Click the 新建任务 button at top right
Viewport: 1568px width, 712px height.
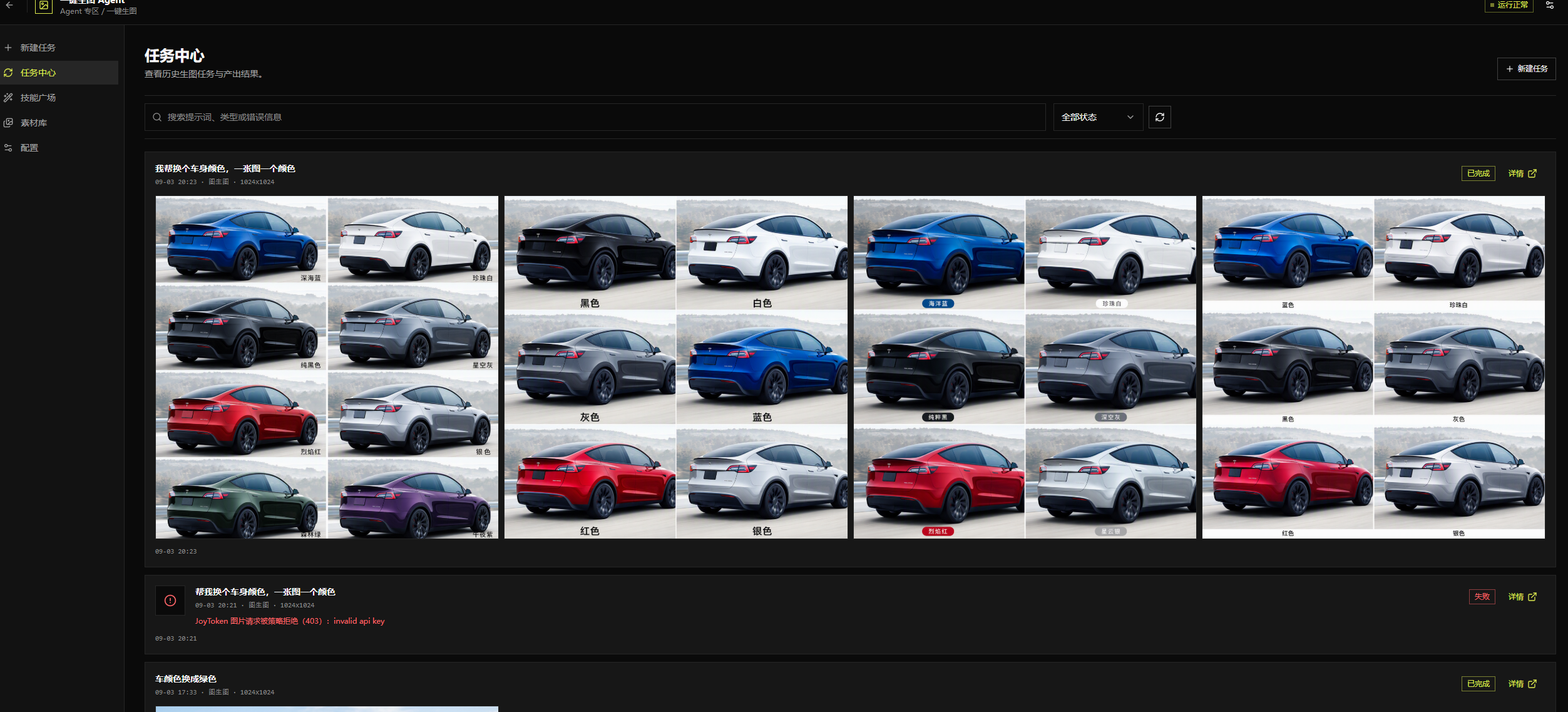1526,69
